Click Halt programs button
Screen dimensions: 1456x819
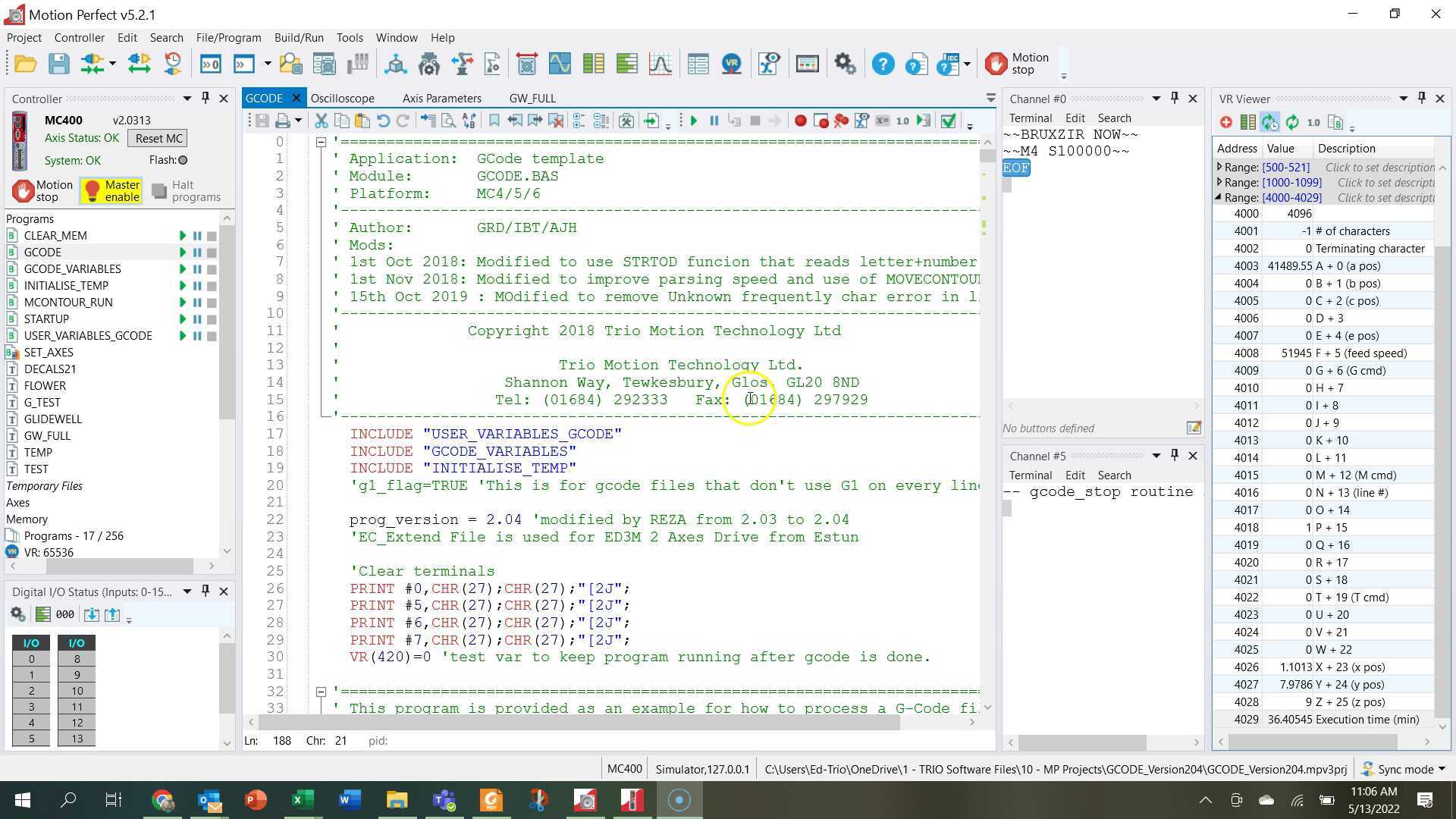[187, 191]
